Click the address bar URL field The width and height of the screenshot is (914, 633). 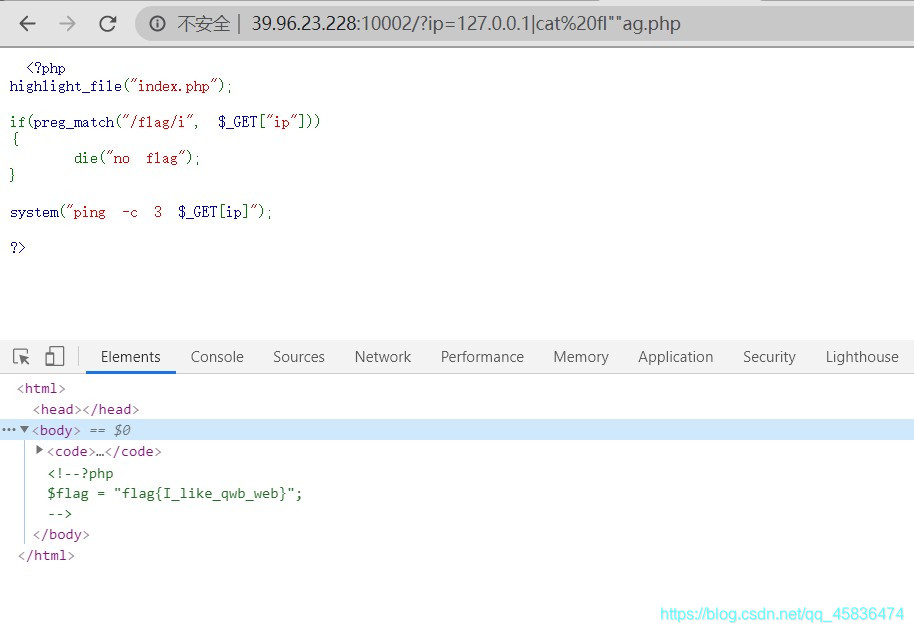tap(466, 23)
